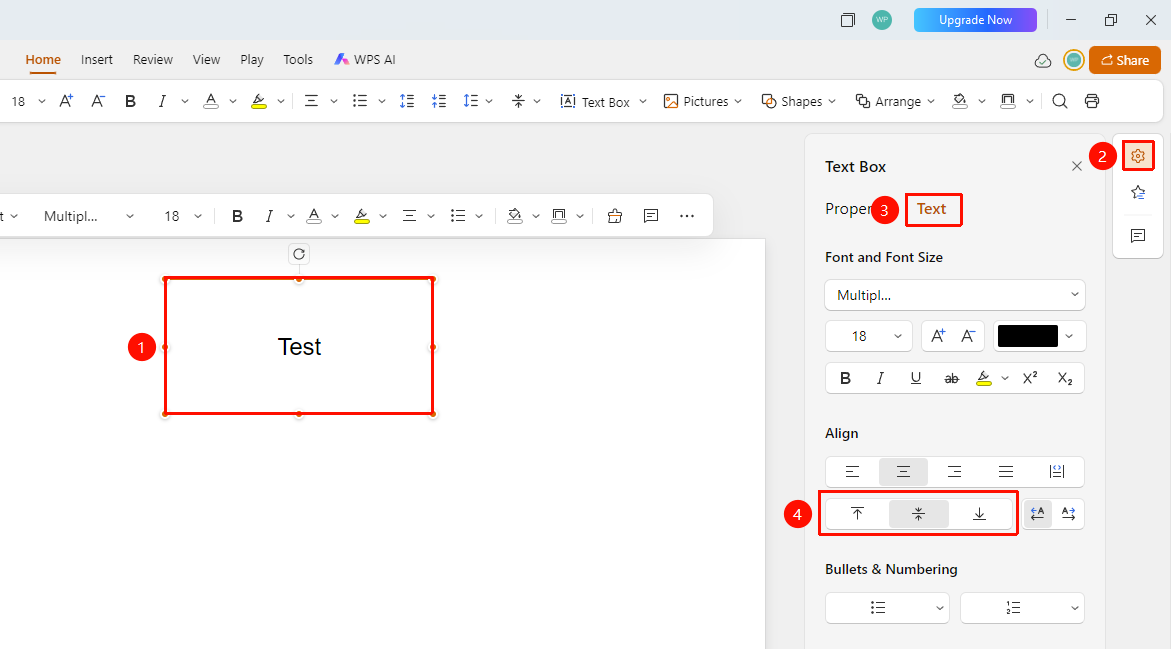Open the object settings icon in right sidebar
The height and width of the screenshot is (649, 1171).
pos(1138,156)
